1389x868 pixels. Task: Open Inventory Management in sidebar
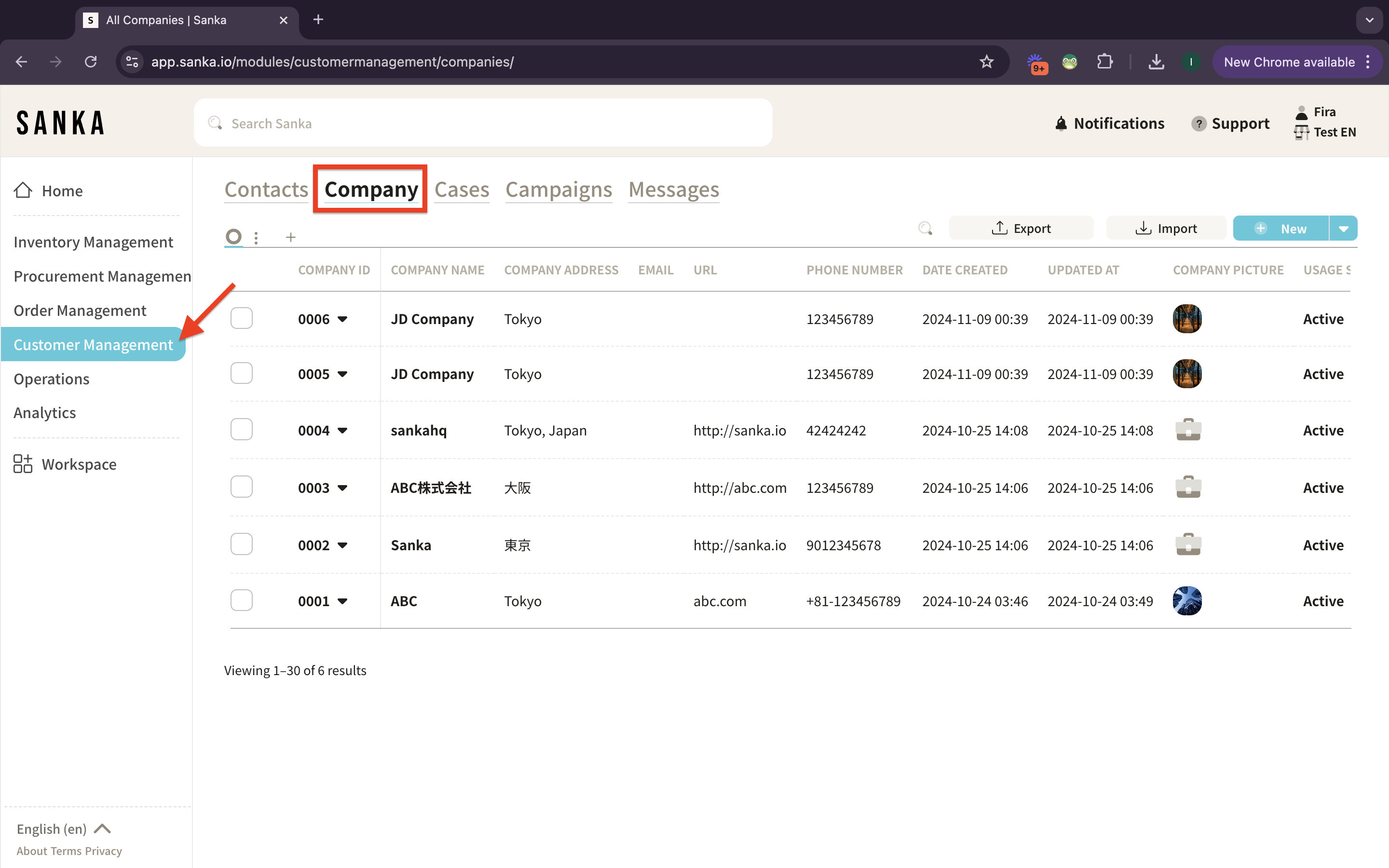(x=93, y=242)
